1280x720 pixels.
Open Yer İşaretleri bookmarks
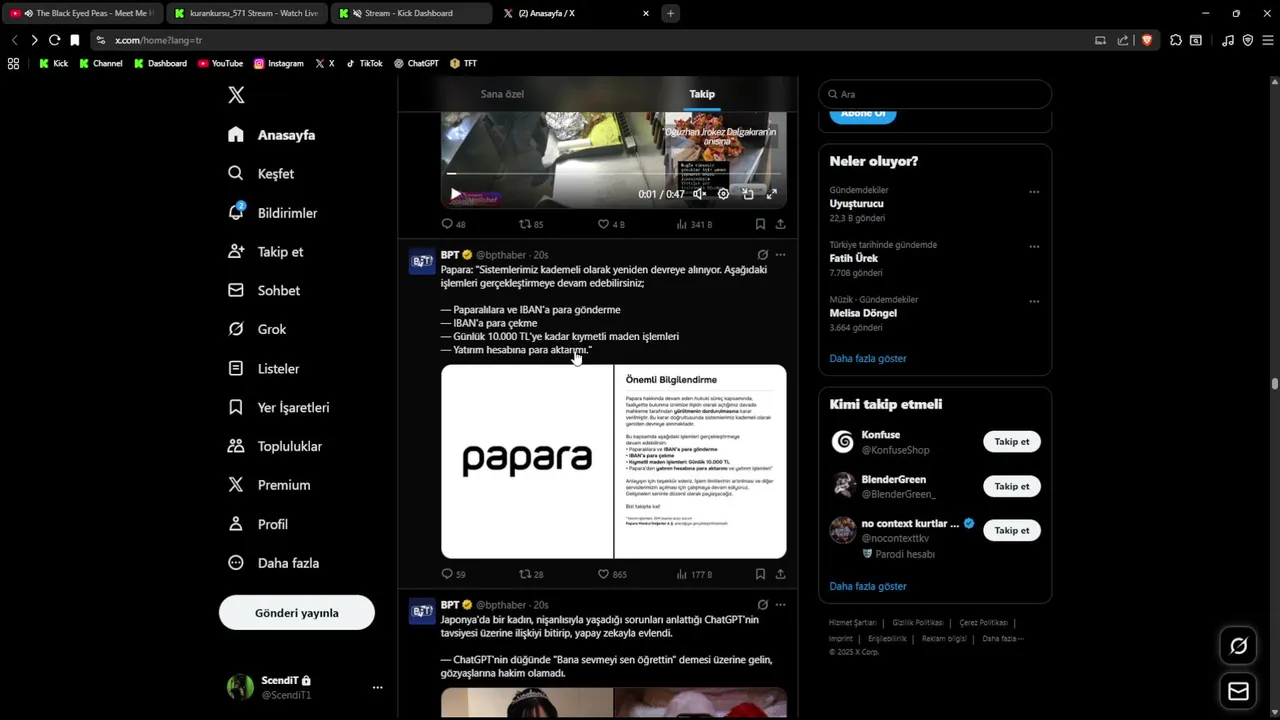[x=278, y=407]
